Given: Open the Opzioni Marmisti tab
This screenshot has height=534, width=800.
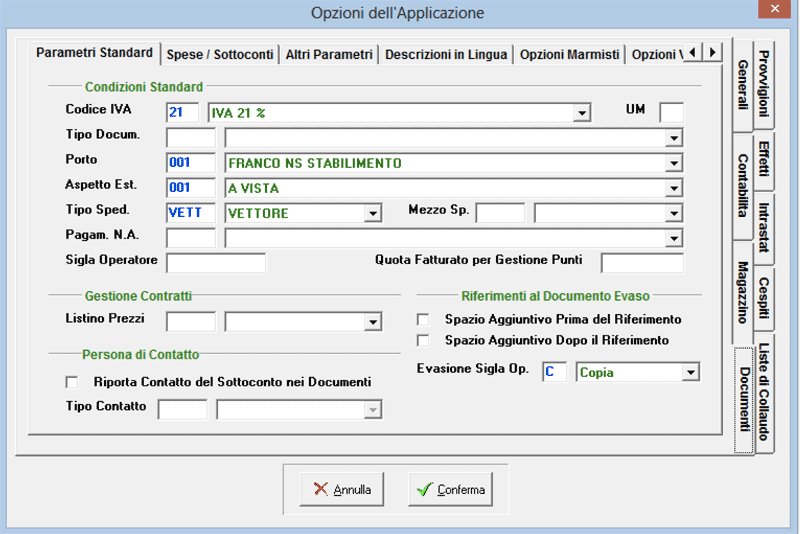Looking at the screenshot, I should [569, 55].
